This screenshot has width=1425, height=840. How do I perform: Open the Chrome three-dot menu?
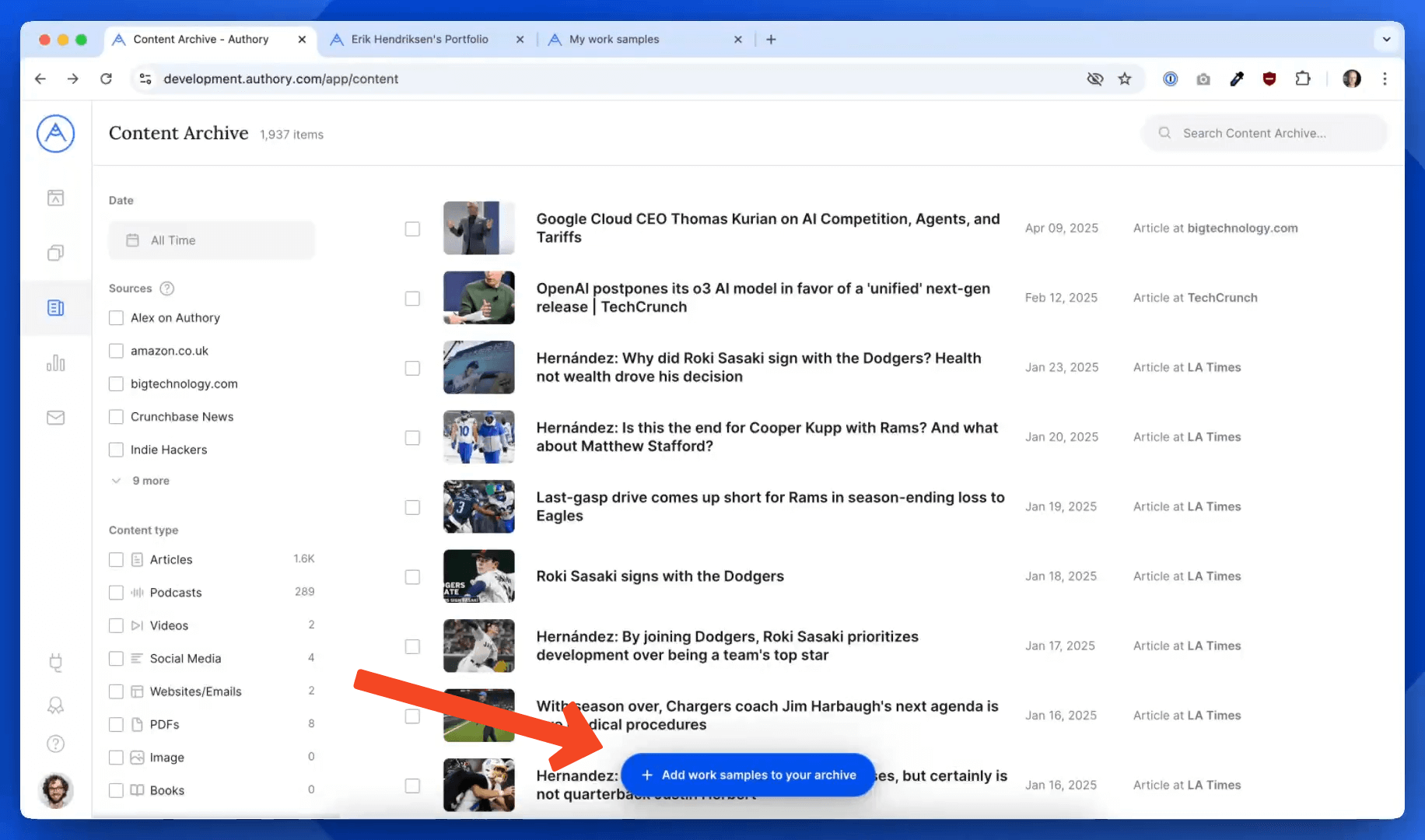[x=1385, y=79]
